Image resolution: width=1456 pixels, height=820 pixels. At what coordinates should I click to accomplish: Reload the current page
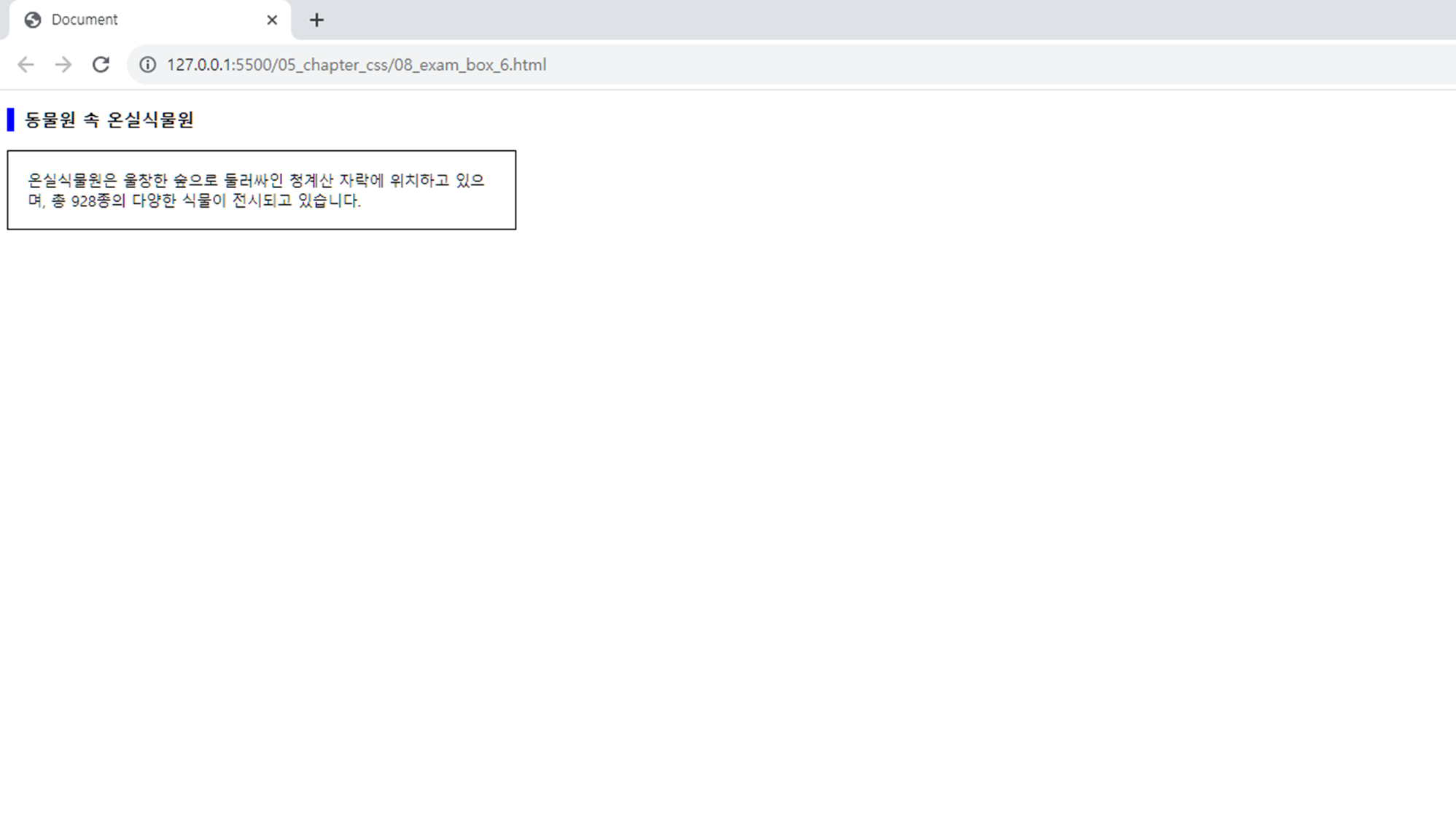[101, 65]
